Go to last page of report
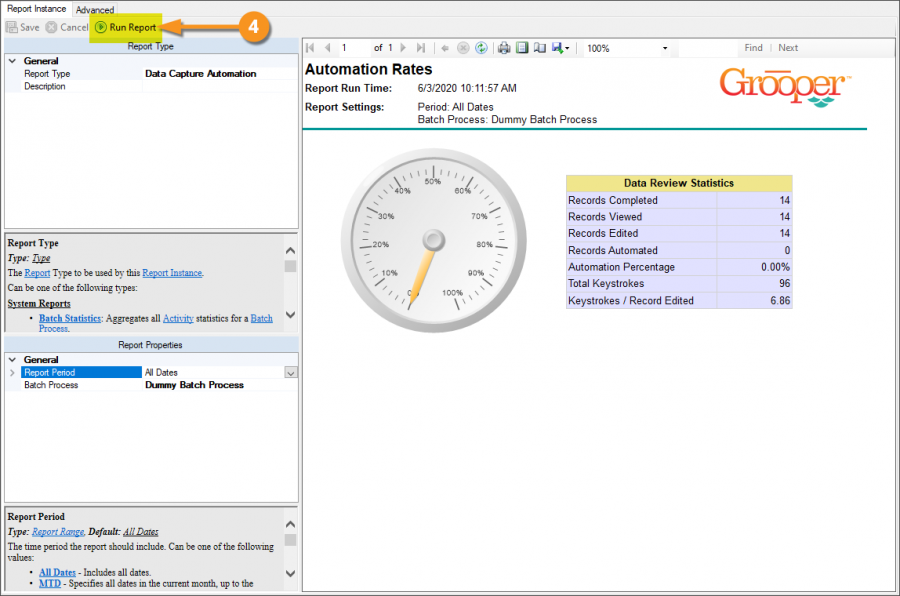Viewport: 900px width, 596px height. point(420,48)
